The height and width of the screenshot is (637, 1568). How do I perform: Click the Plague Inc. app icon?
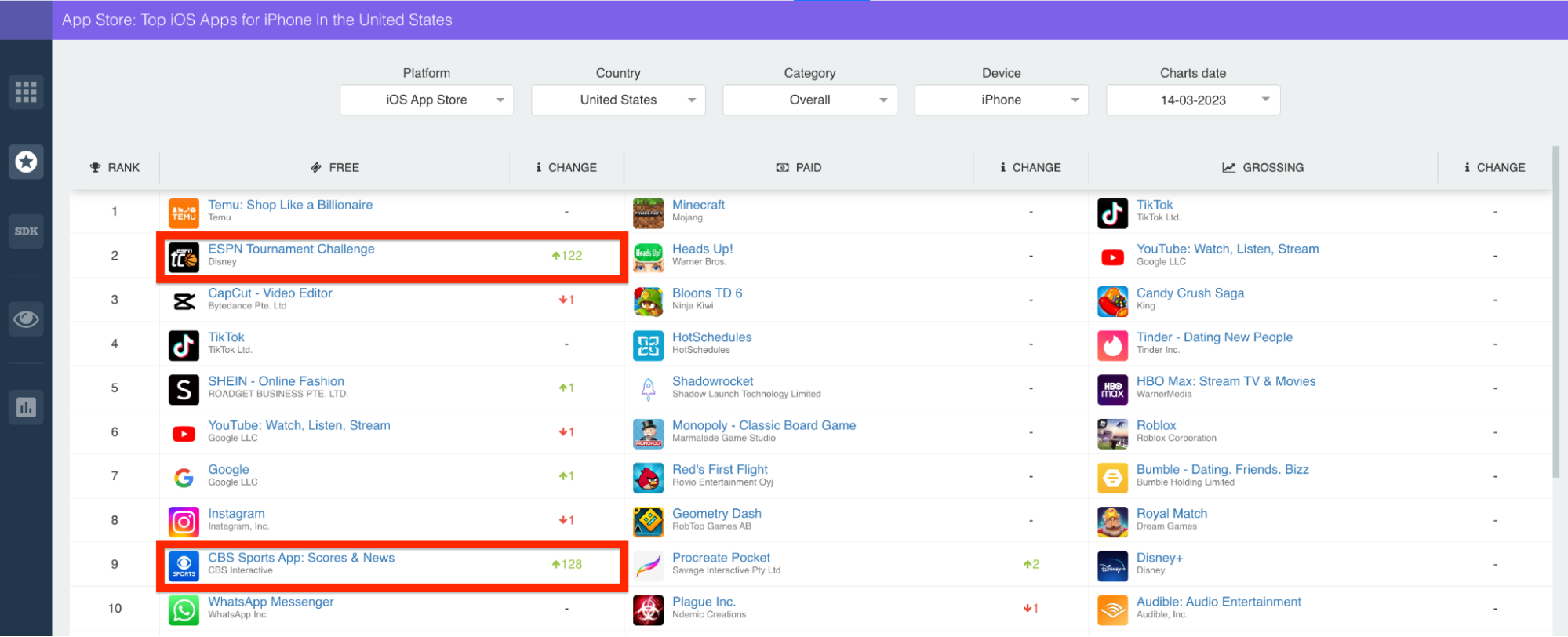pyautogui.click(x=648, y=610)
